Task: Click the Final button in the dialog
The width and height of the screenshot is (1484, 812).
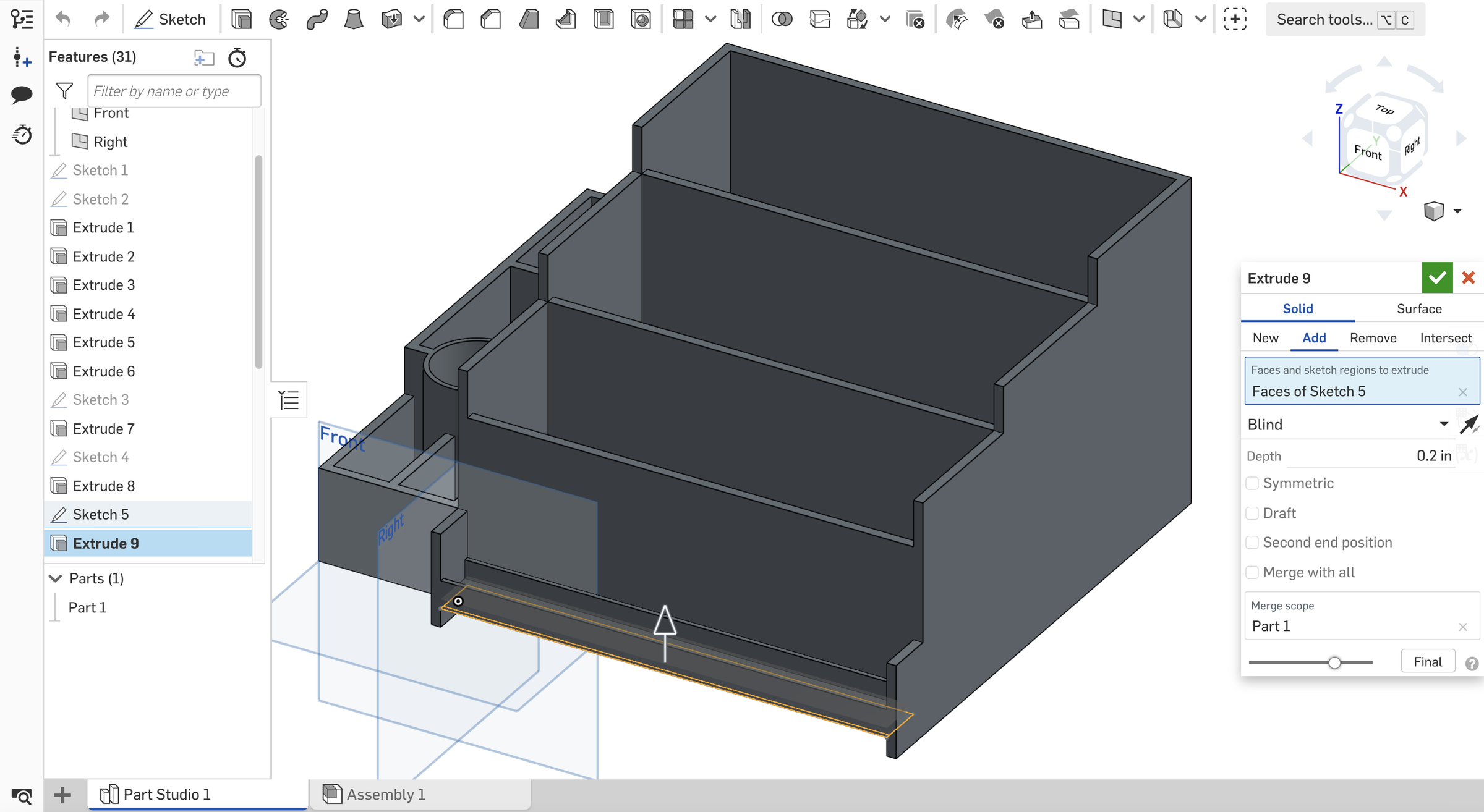Action: [1428, 661]
